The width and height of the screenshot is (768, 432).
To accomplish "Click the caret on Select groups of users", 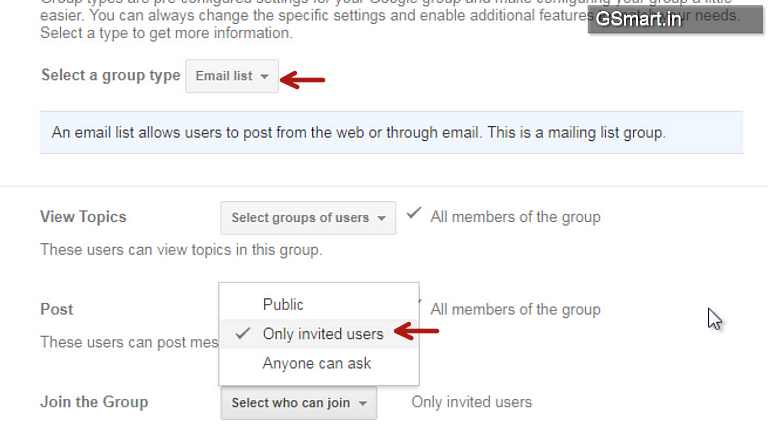I will 382,218.
